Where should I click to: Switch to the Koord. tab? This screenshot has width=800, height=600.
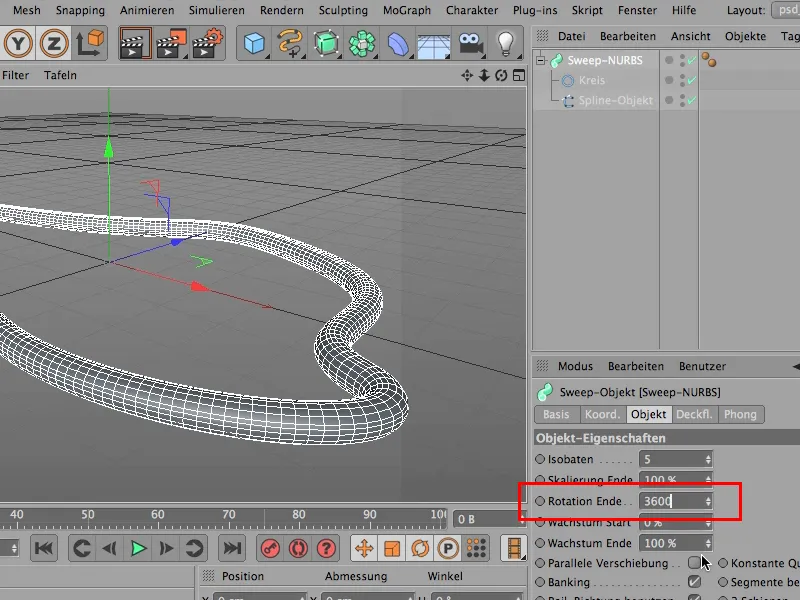[603, 414]
